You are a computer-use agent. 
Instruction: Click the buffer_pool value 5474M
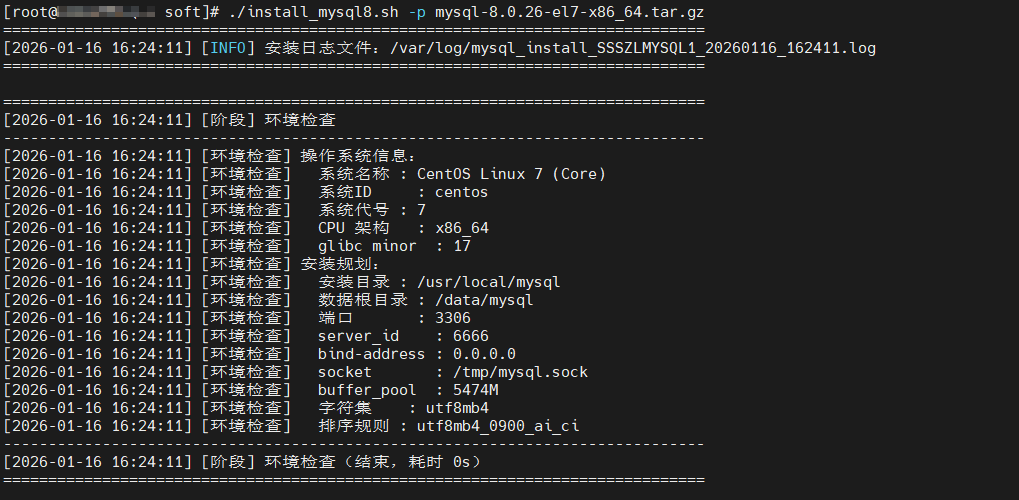point(475,390)
